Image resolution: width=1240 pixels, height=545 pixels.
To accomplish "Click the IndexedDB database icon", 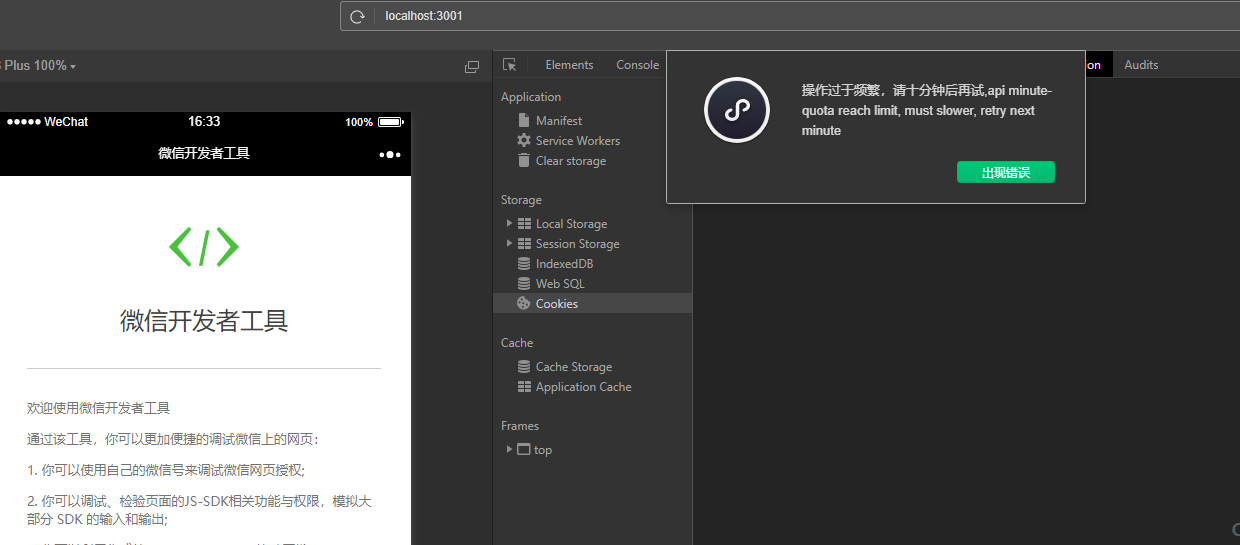I will coord(524,264).
